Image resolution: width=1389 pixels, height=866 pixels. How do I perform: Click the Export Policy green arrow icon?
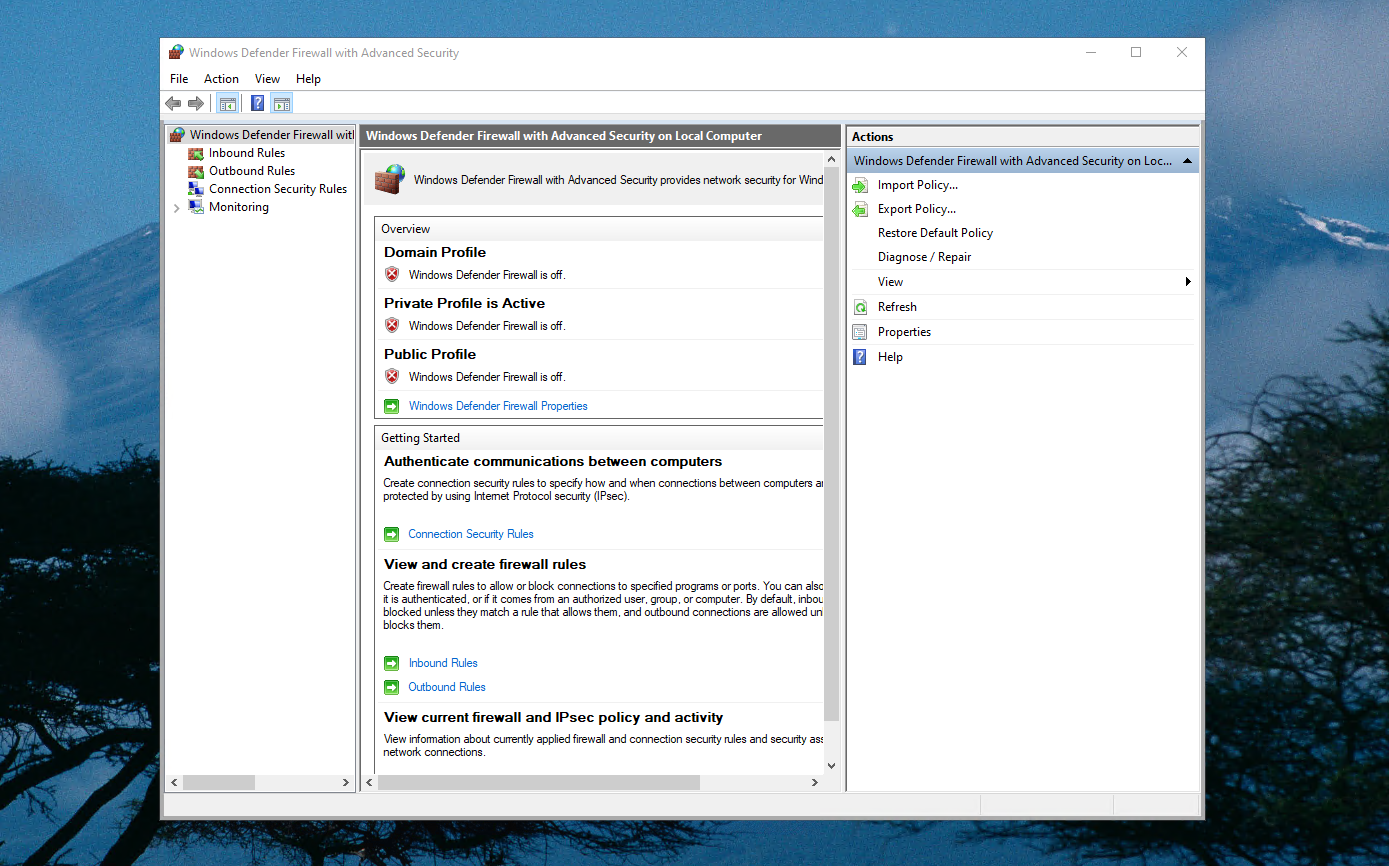[860, 209]
